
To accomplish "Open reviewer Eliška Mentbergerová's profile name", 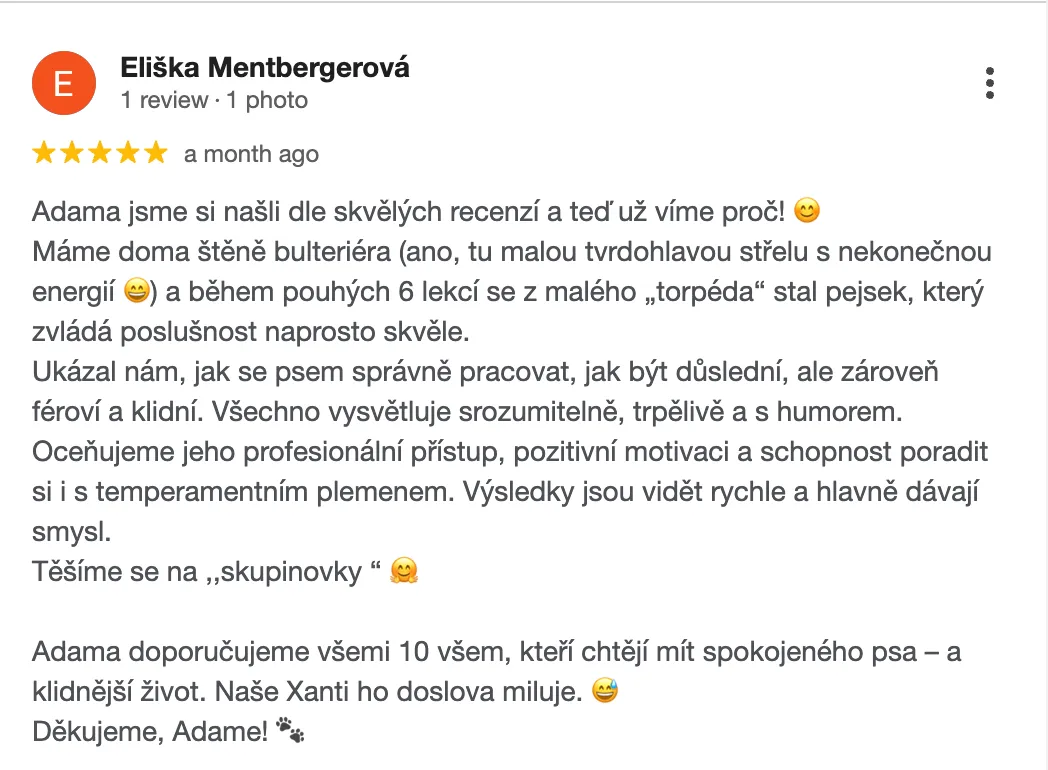I will tap(265, 68).
